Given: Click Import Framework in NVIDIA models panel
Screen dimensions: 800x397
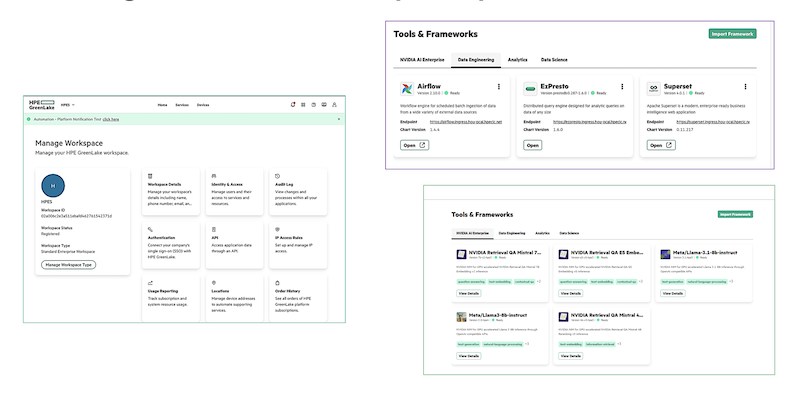Looking at the screenshot, I should [x=735, y=214].
